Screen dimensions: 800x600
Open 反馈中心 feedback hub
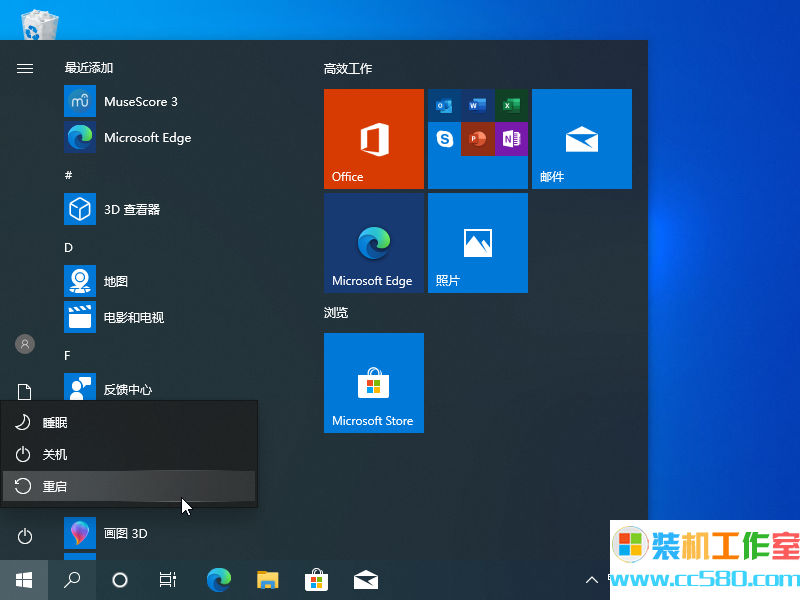(158, 389)
